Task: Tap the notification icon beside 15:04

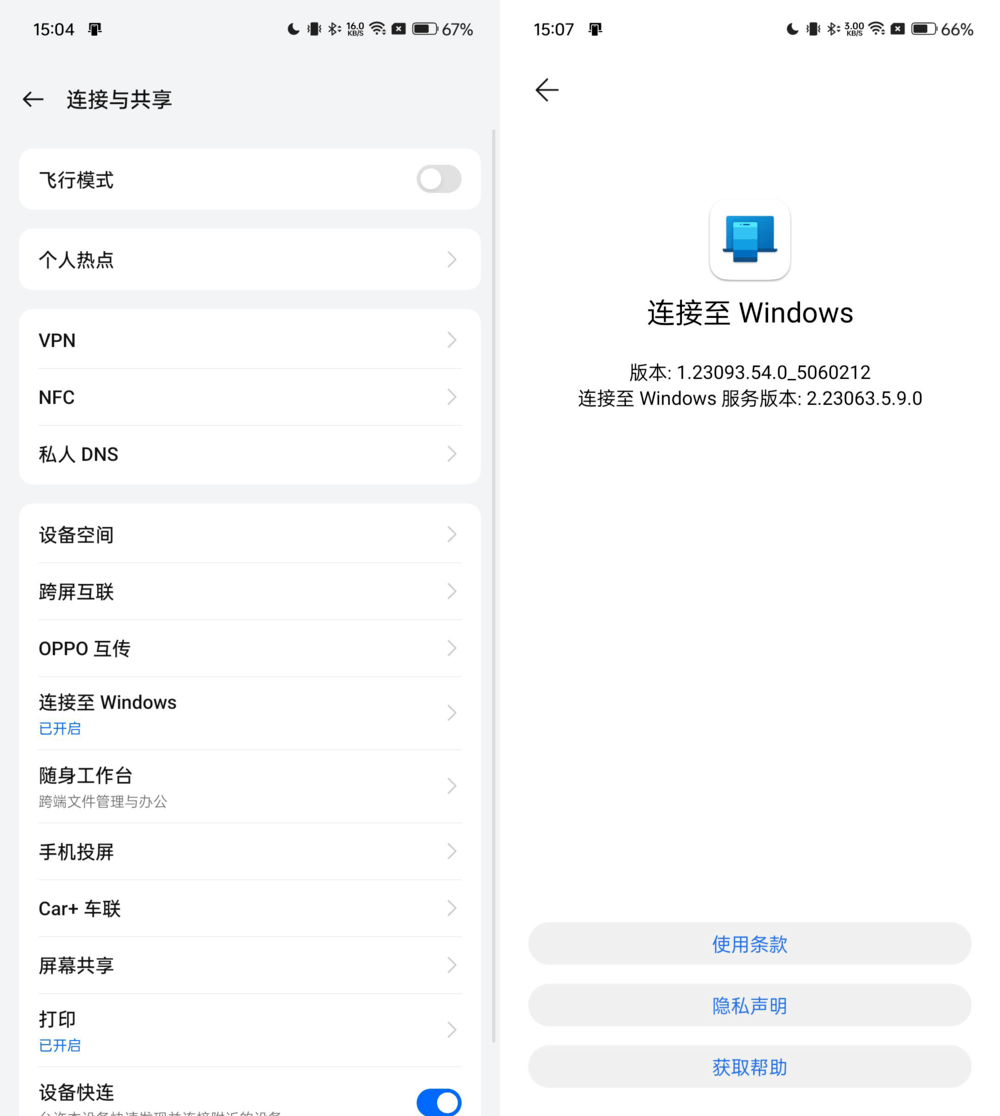Action: point(95,29)
